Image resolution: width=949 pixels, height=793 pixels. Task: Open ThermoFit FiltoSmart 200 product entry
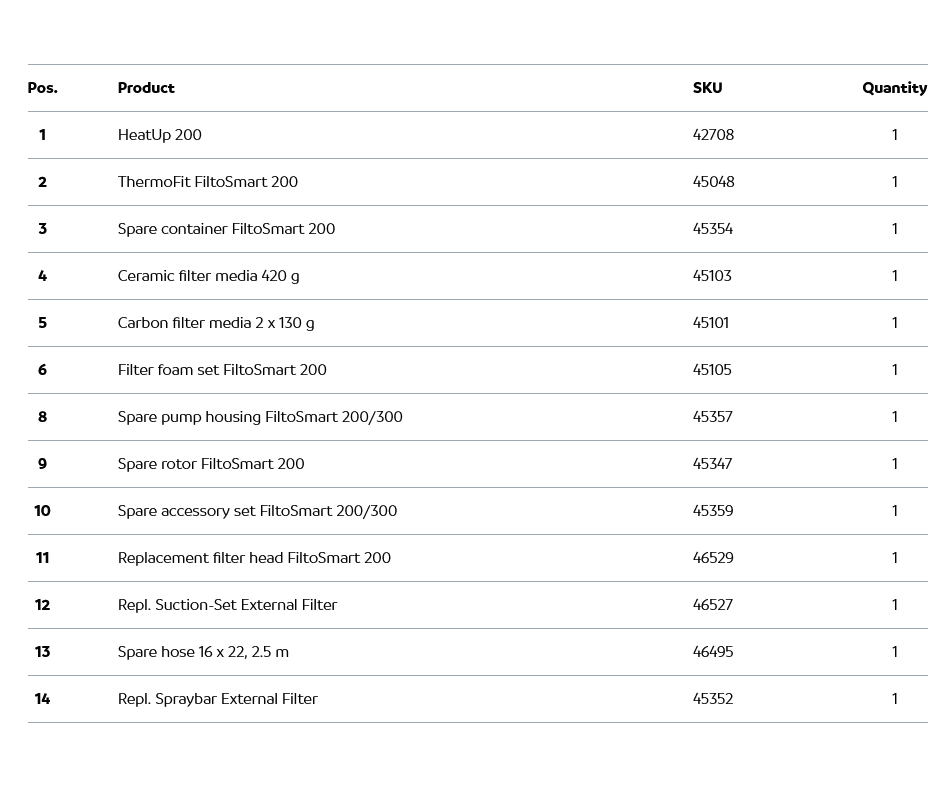tap(207, 182)
